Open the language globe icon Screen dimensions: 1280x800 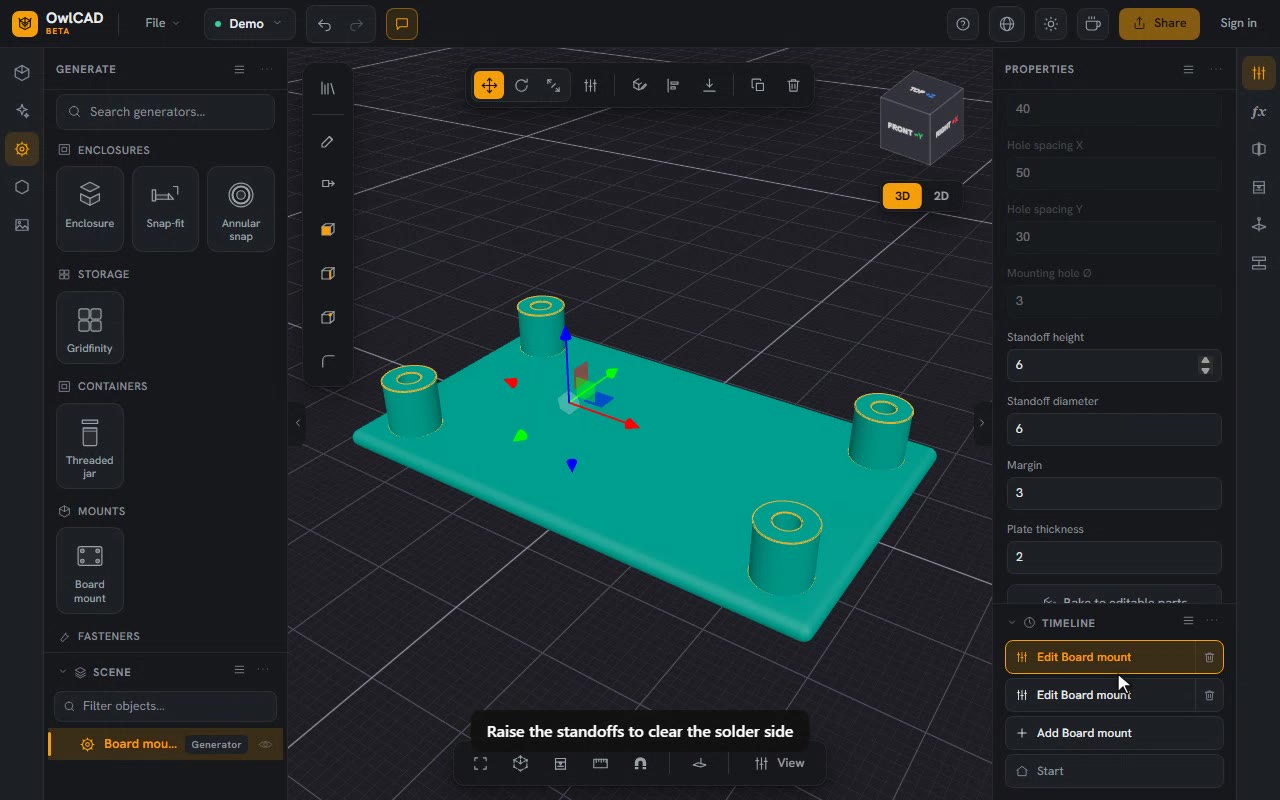pyautogui.click(x=1007, y=24)
